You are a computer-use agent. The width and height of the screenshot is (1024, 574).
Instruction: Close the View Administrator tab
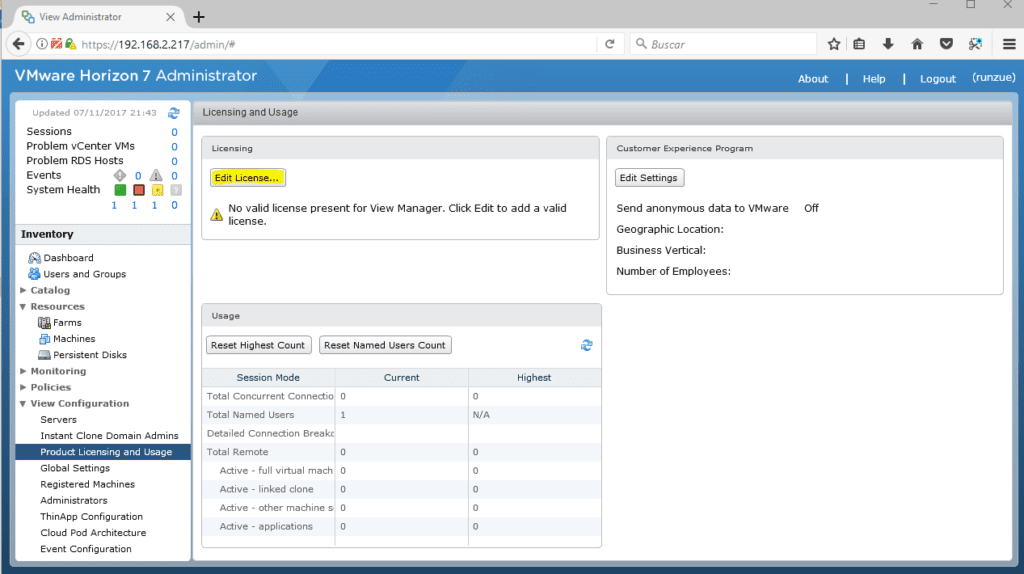click(170, 17)
